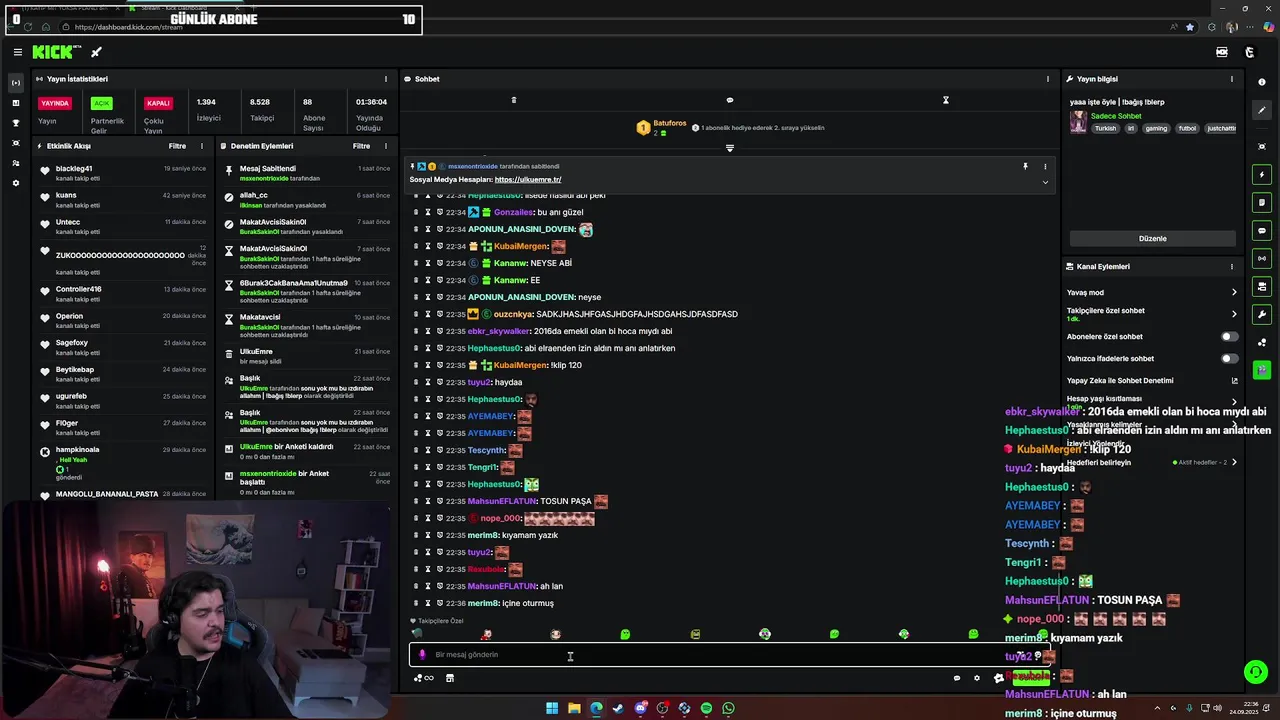Open the hamburger menu beside Kick logo
Image resolution: width=1280 pixels, height=720 pixels.
pos(17,52)
